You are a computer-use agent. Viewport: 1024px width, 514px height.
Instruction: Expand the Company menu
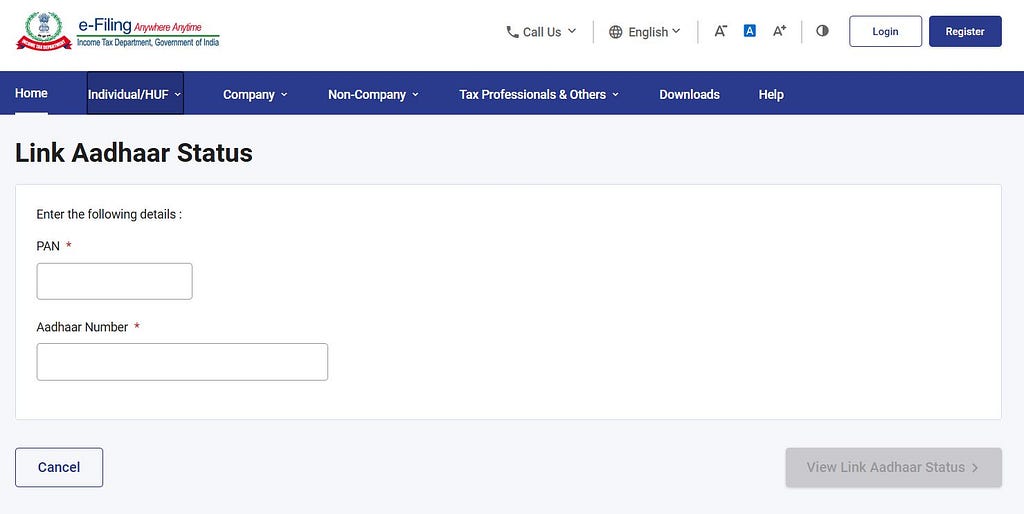tap(255, 95)
